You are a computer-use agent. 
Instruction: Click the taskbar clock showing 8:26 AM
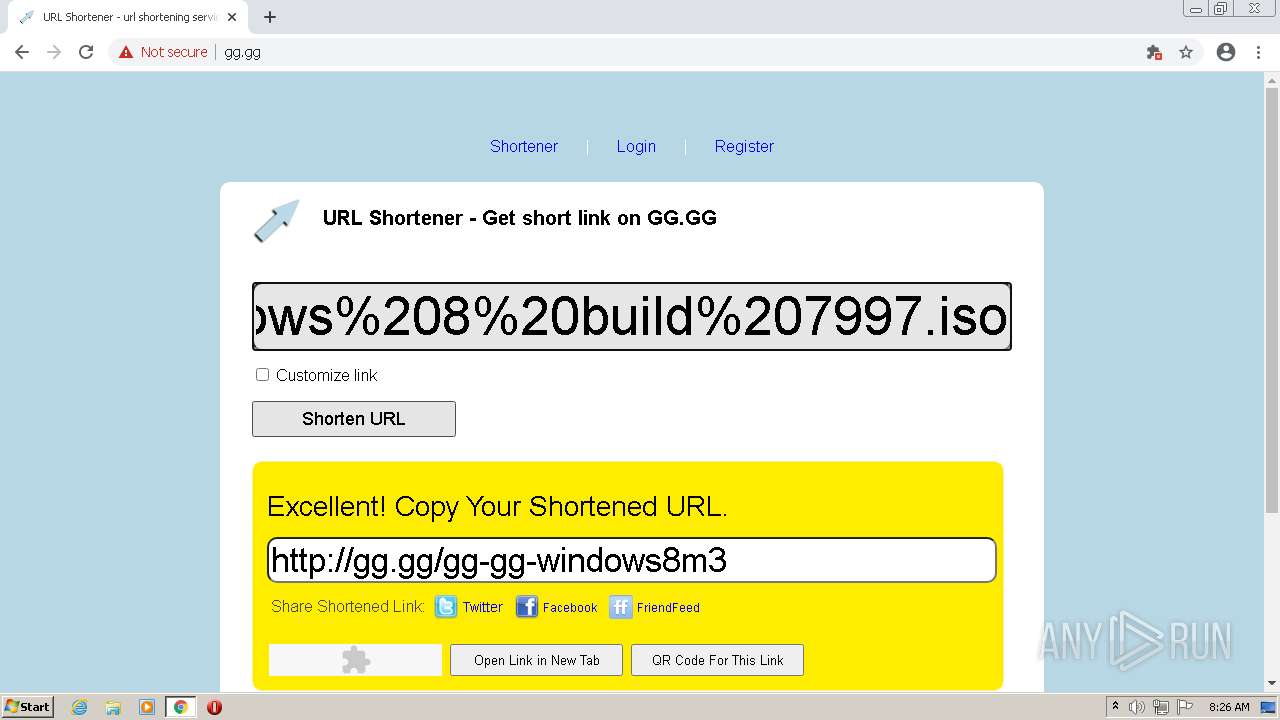1229,707
